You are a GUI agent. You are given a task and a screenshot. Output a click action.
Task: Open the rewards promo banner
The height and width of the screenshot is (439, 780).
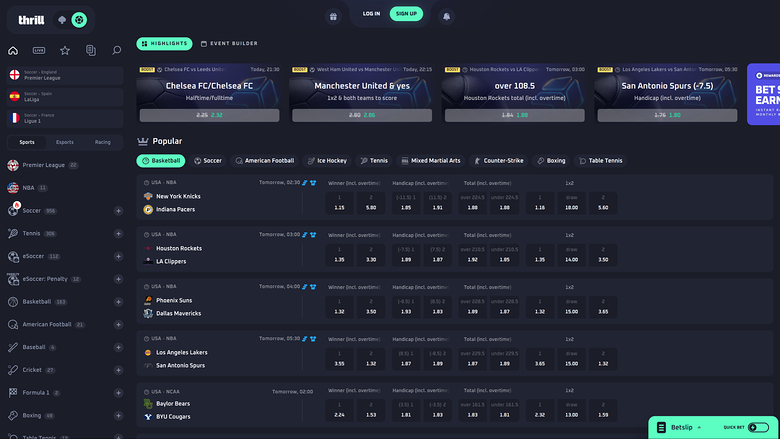point(764,94)
